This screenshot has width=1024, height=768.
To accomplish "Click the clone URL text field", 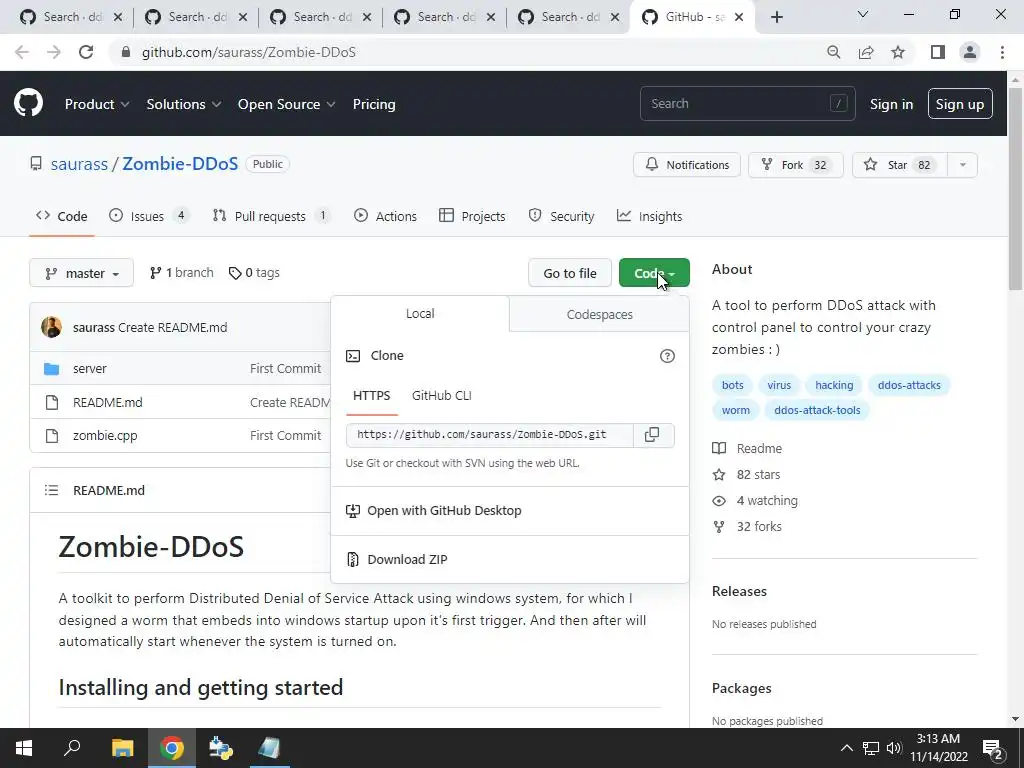I will [x=490, y=435].
